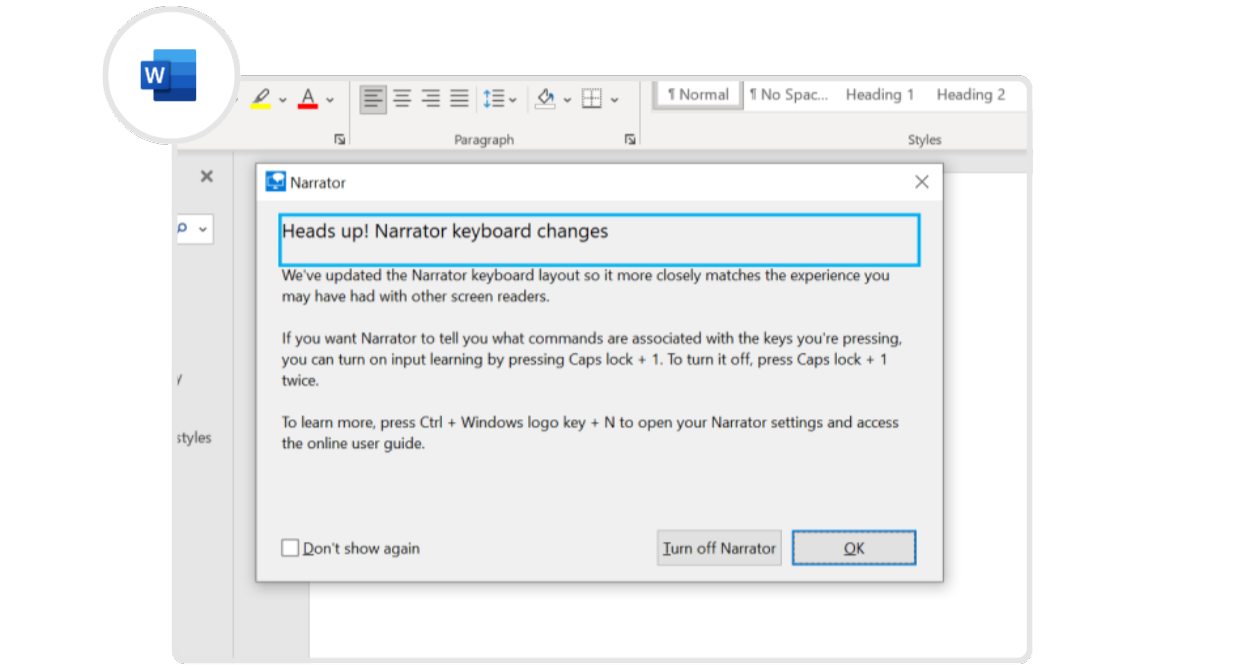1240x669 pixels.
Task: Apply the Normal style
Action: coord(698,95)
